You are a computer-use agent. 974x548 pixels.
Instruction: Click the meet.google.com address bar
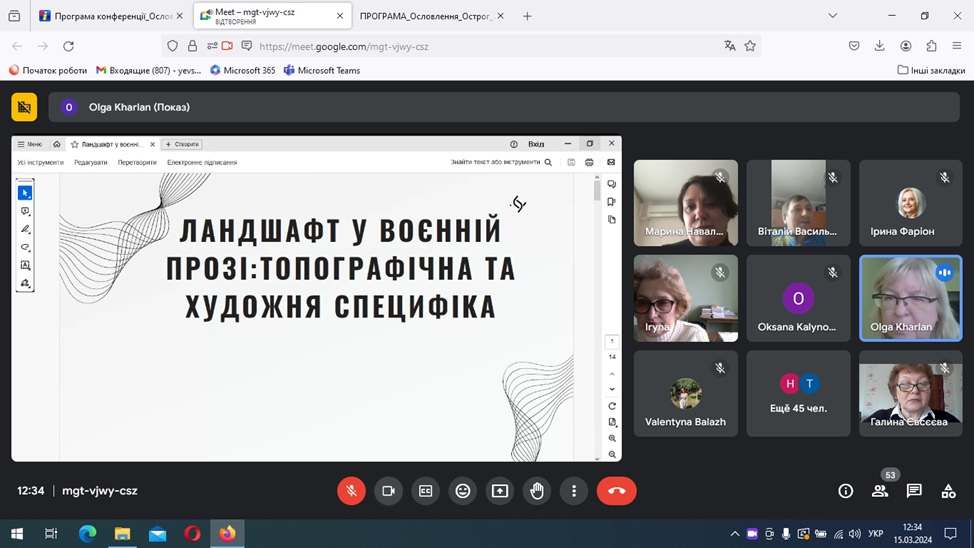coord(485,46)
